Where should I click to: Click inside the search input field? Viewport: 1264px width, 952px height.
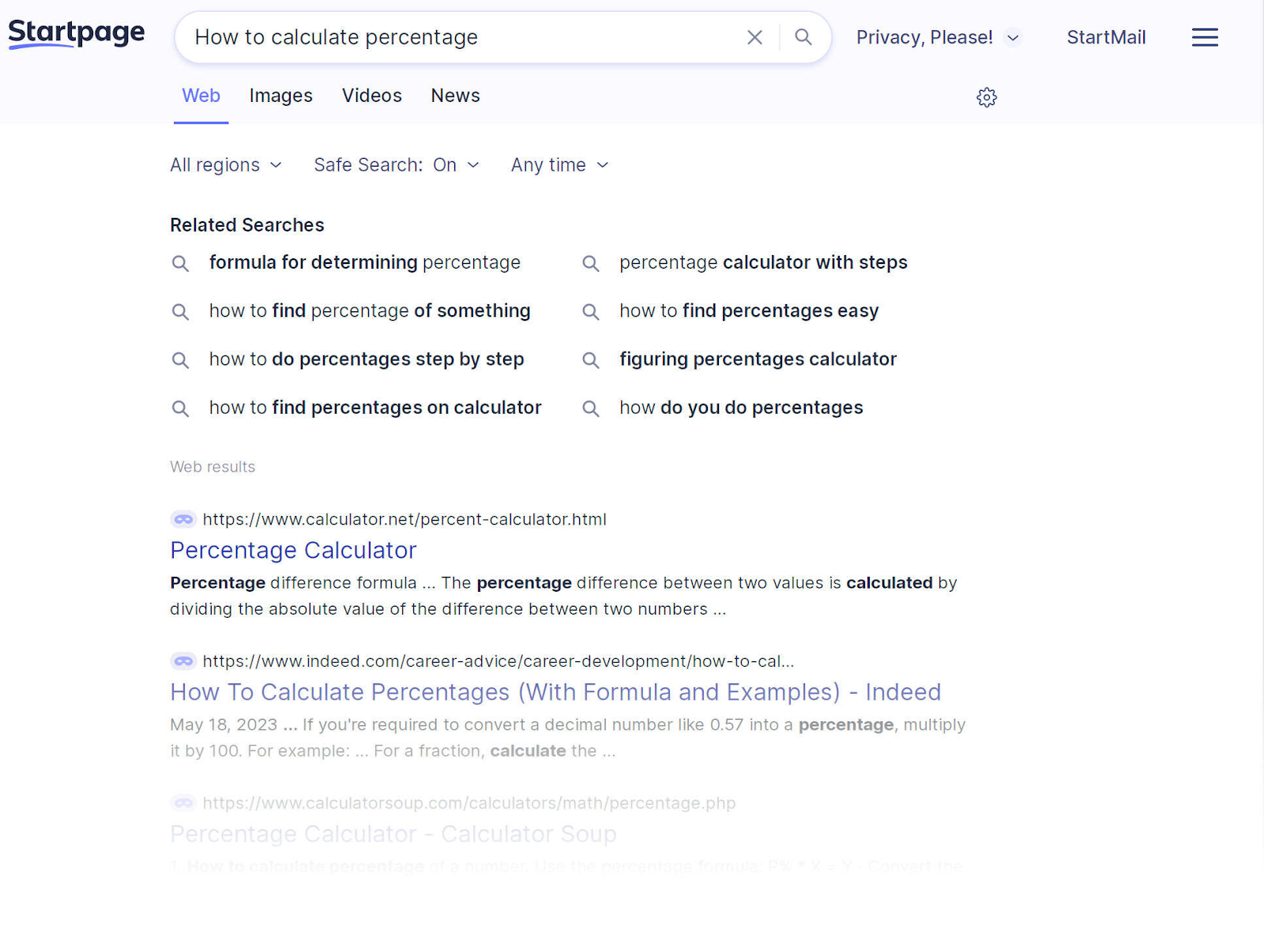pyautogui.click(x=474, y=37)
